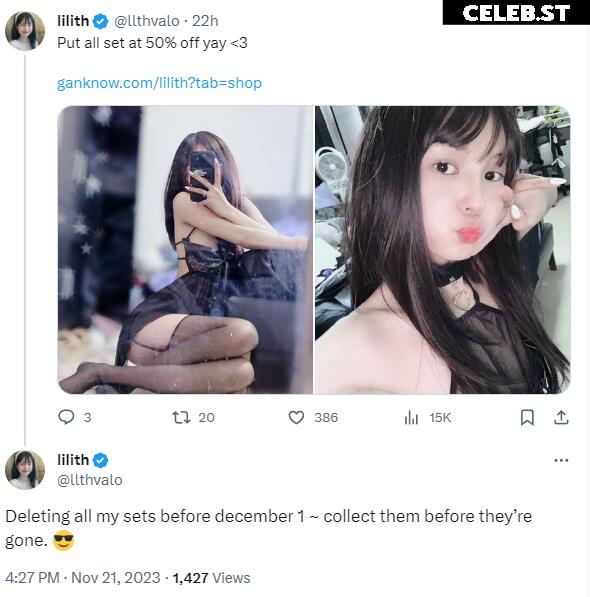
Task: Click the CELEB.ST watermark banner
Action: coord(516,13)
